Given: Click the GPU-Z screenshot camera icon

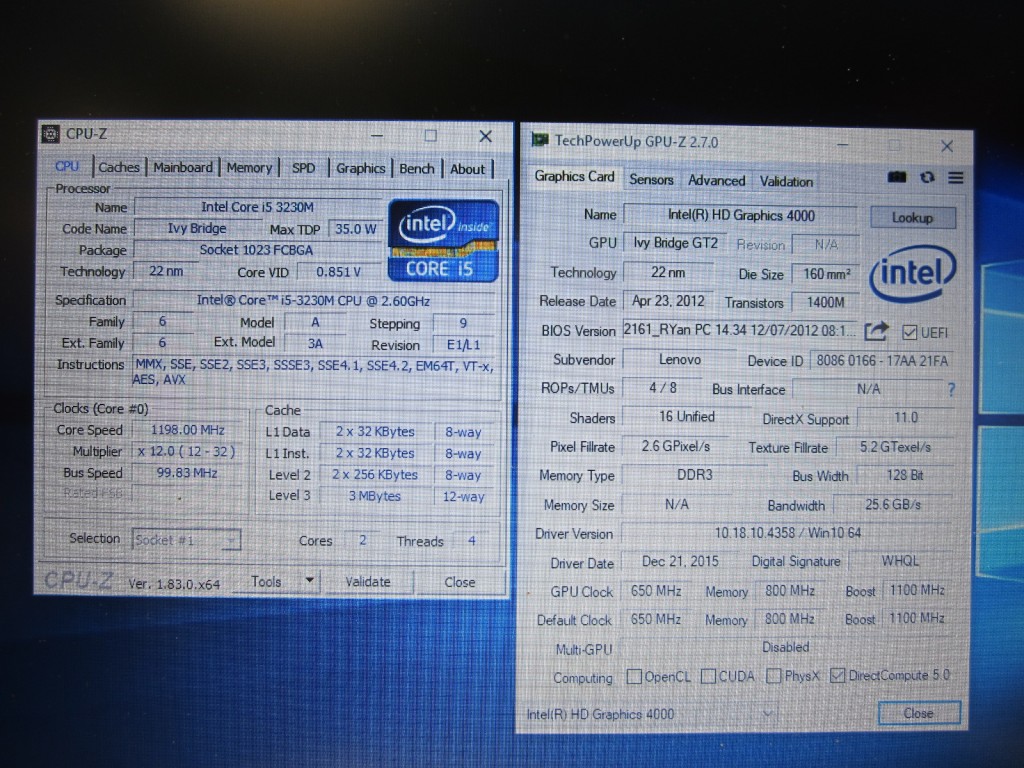Looking at the screenshot, I should point(897,177).
